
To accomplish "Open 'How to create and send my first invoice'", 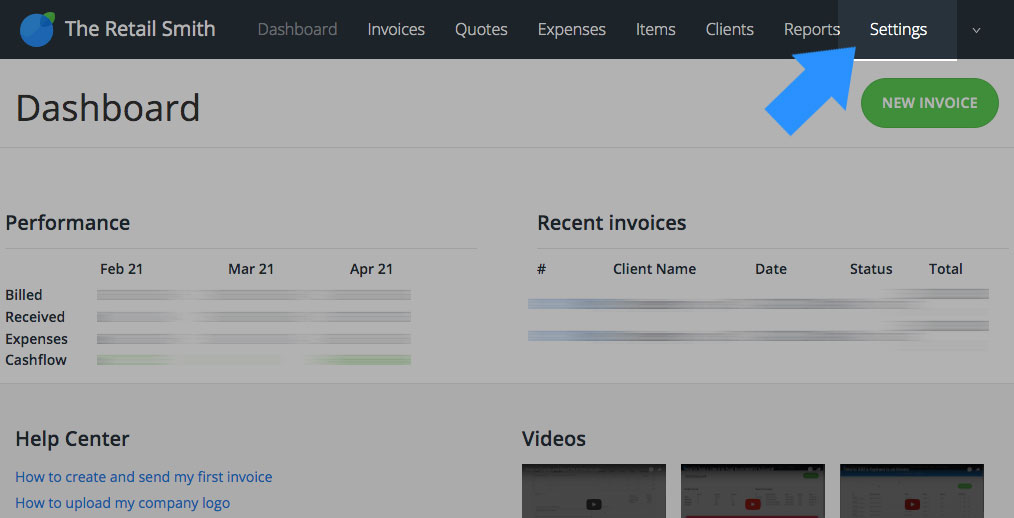I will 144,477.
